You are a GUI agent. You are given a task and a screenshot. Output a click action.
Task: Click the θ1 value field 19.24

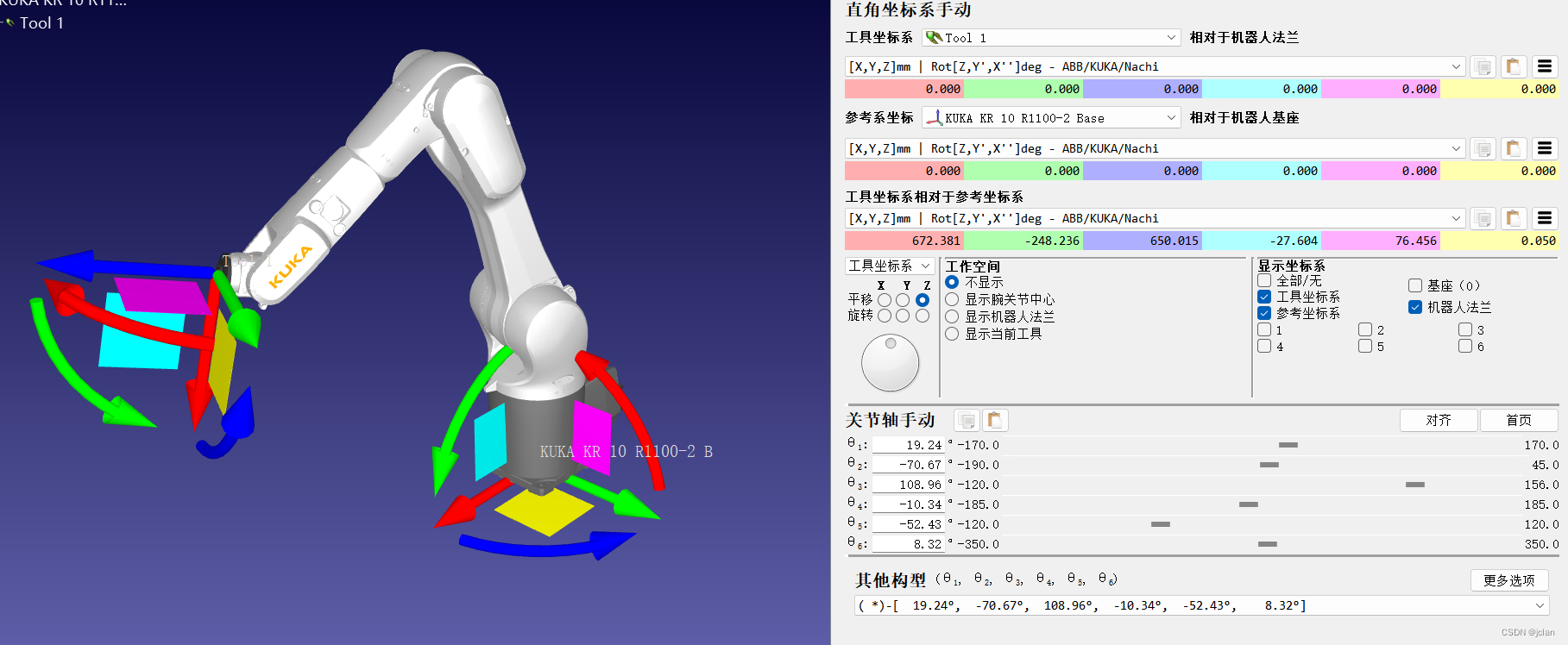(909, 445)
